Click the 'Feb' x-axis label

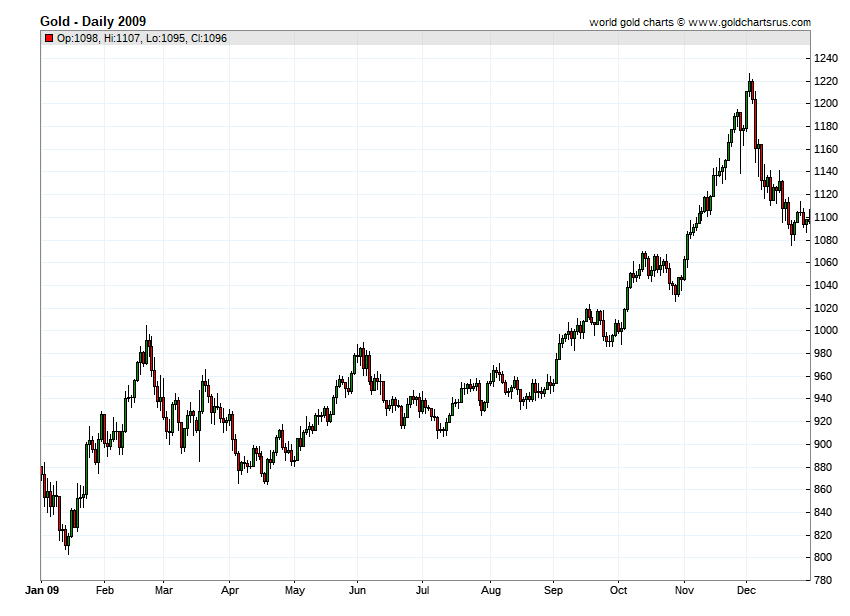tap(105, 590)
